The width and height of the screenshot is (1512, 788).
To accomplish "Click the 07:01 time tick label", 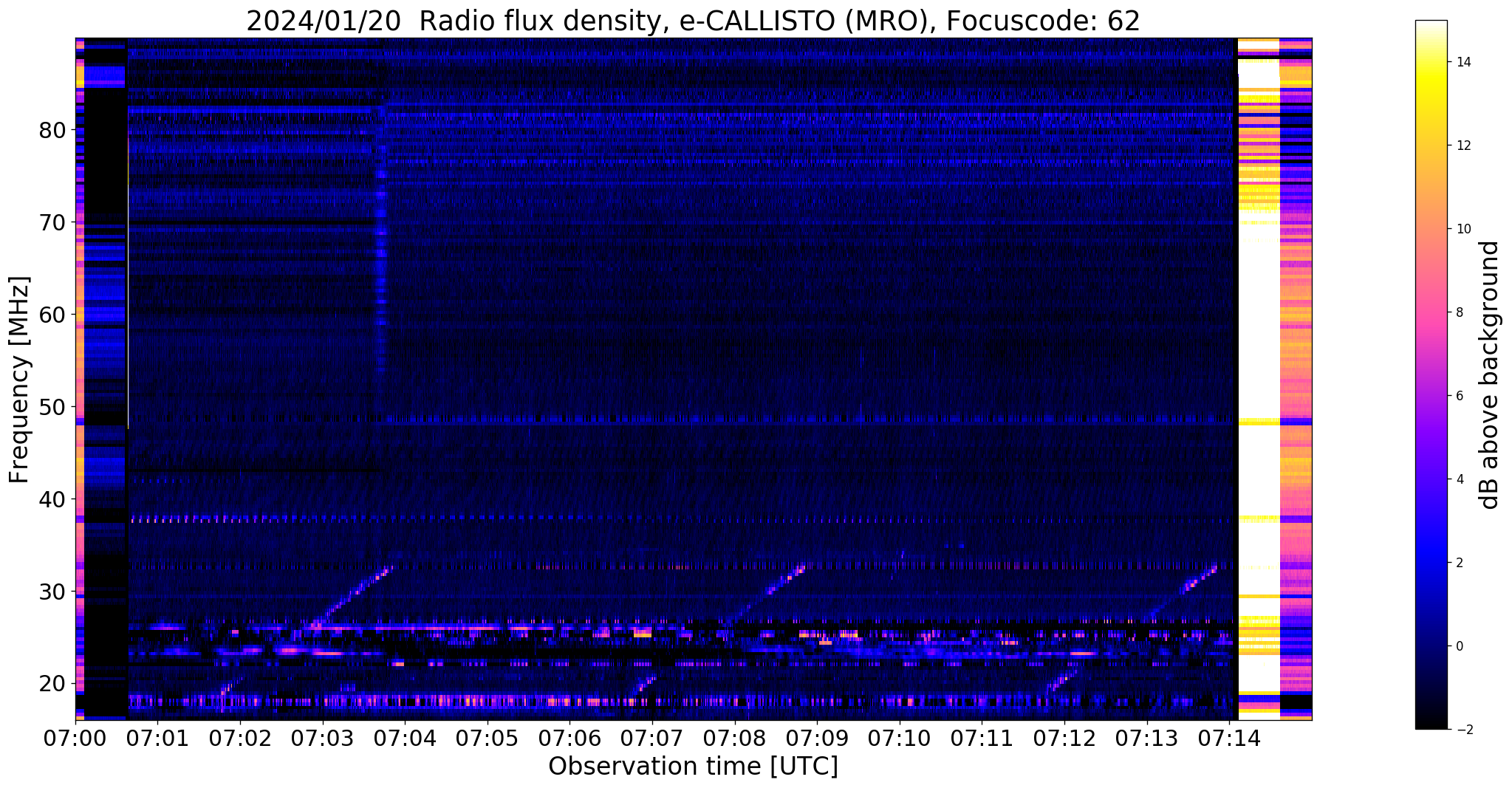I will 157,738.
